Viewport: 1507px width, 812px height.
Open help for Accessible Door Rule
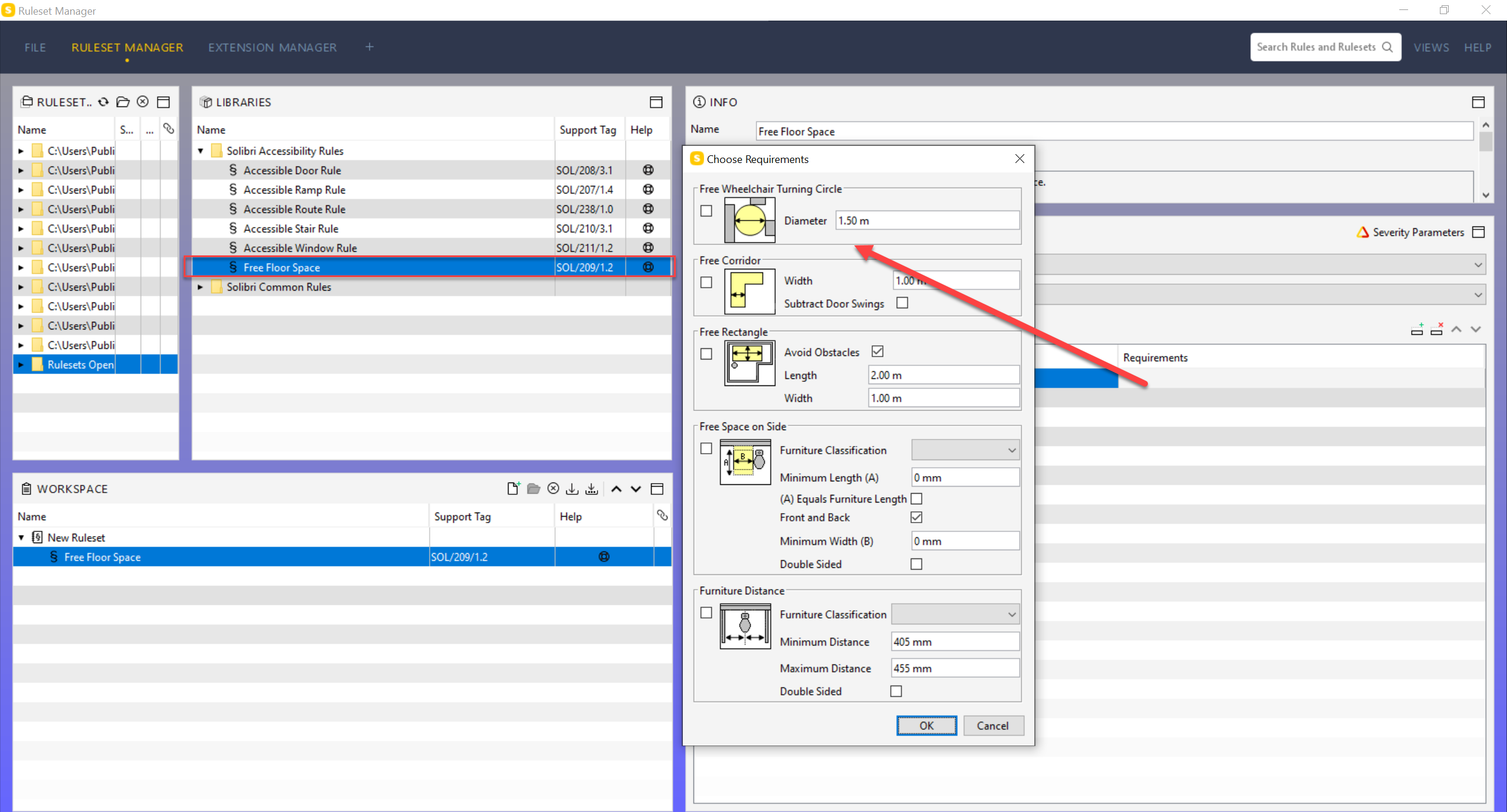(x=648, y=170)
